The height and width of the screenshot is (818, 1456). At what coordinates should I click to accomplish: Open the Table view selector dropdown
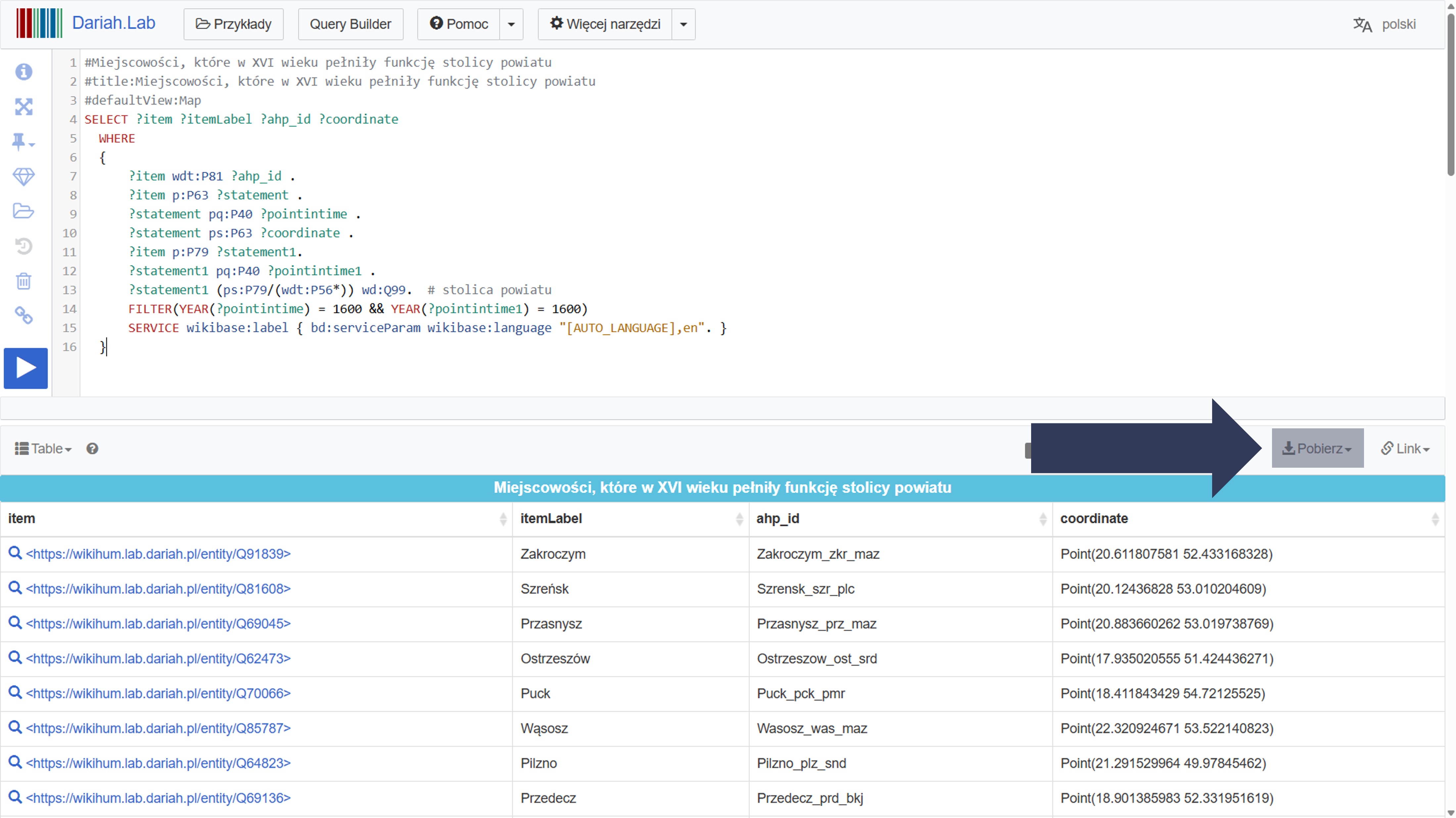click(43, 449)
